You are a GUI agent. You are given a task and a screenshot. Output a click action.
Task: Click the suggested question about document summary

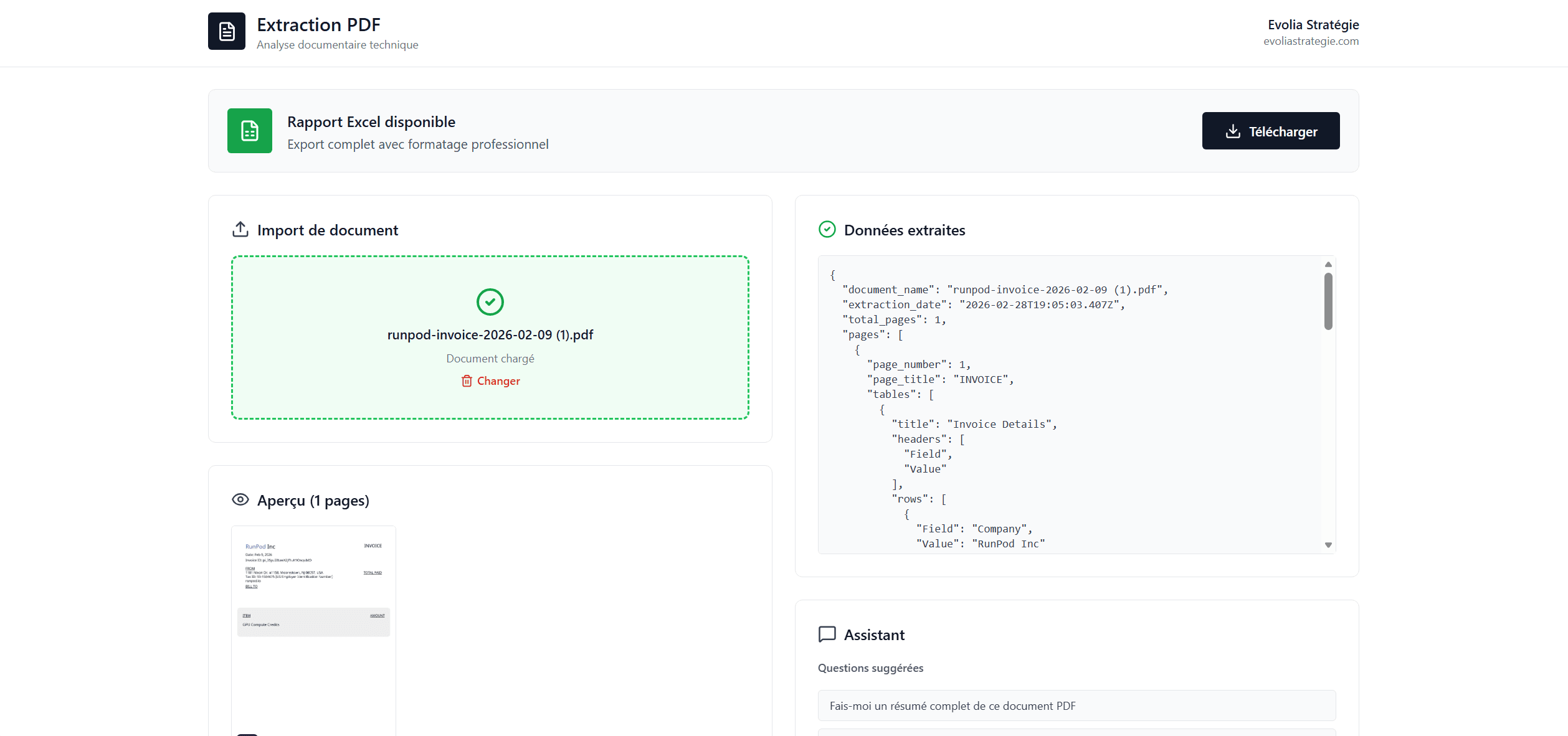(x=1076, y=705)
